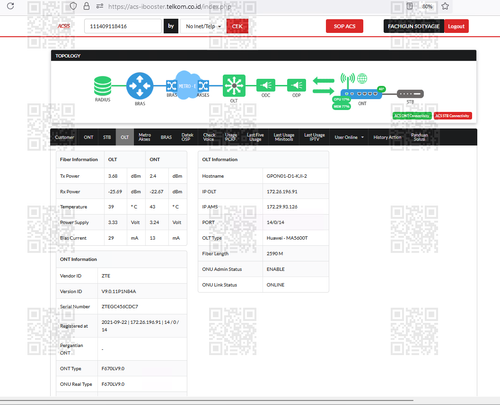Click the 80% zoom level indicator
The height and width of the screenshot is (405, 500).
click(x=427, y=6)
